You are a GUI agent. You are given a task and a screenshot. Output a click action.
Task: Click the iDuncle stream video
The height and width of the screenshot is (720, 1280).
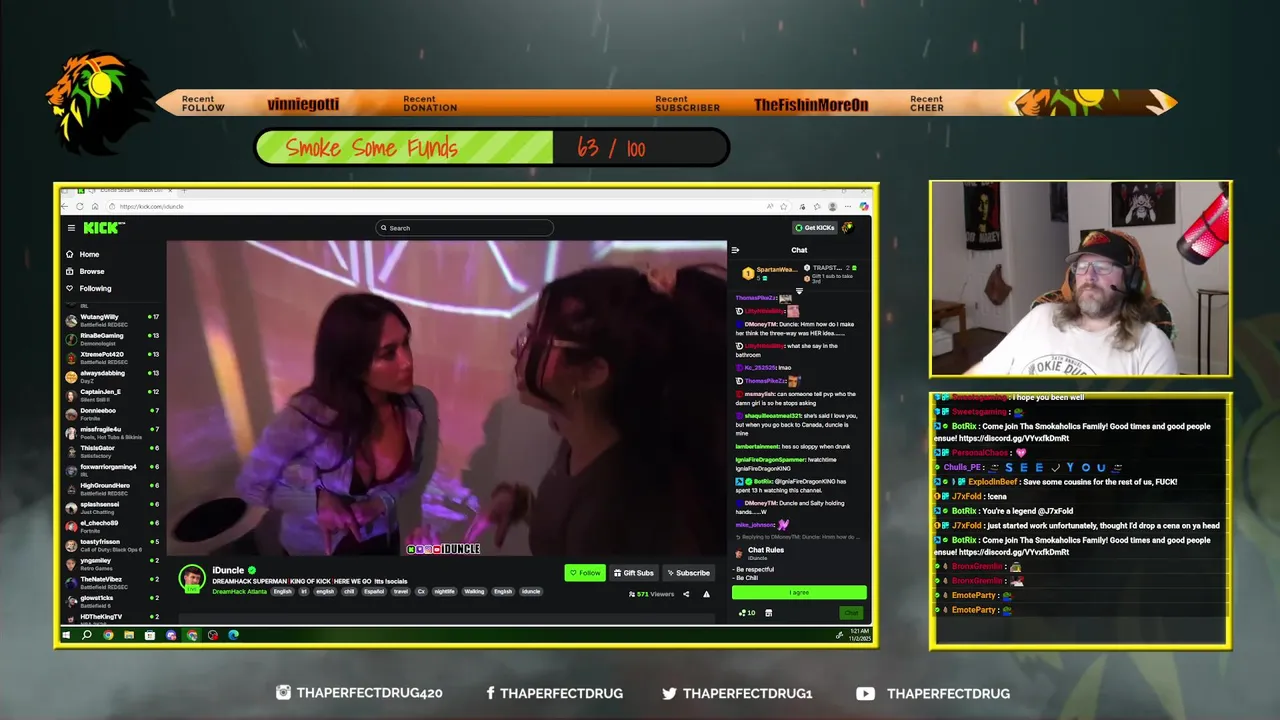point(446,398)
